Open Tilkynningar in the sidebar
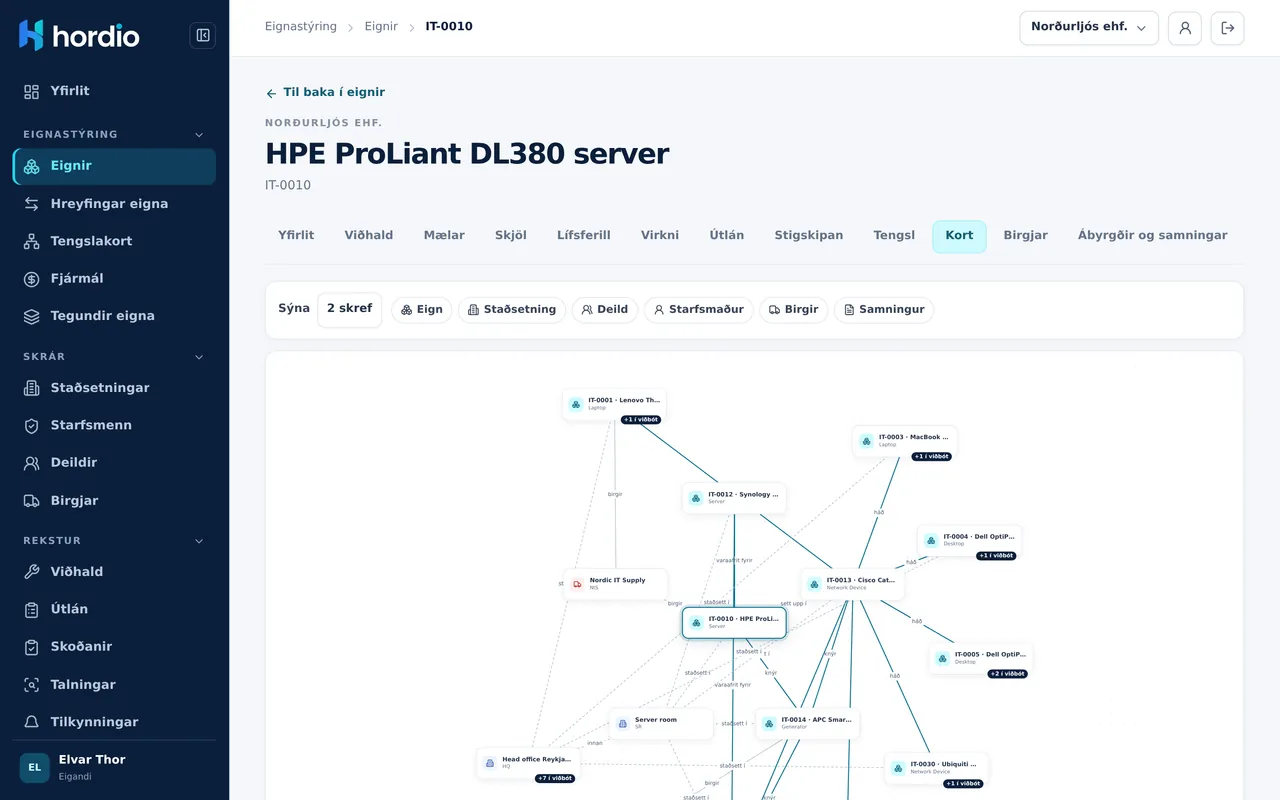 (x=114, y=722)
